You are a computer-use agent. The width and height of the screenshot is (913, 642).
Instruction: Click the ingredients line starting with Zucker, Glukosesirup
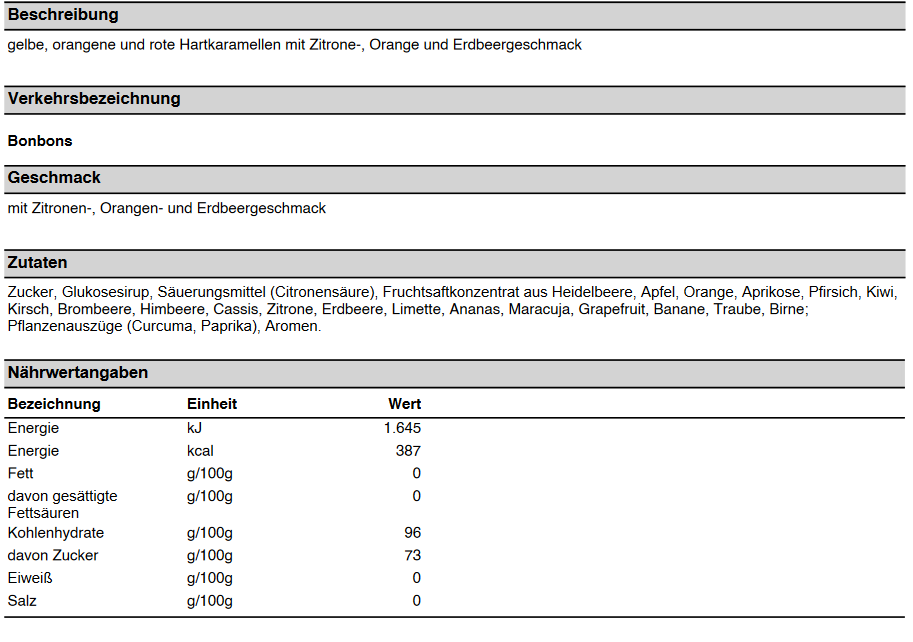click(x=452, y=292)
